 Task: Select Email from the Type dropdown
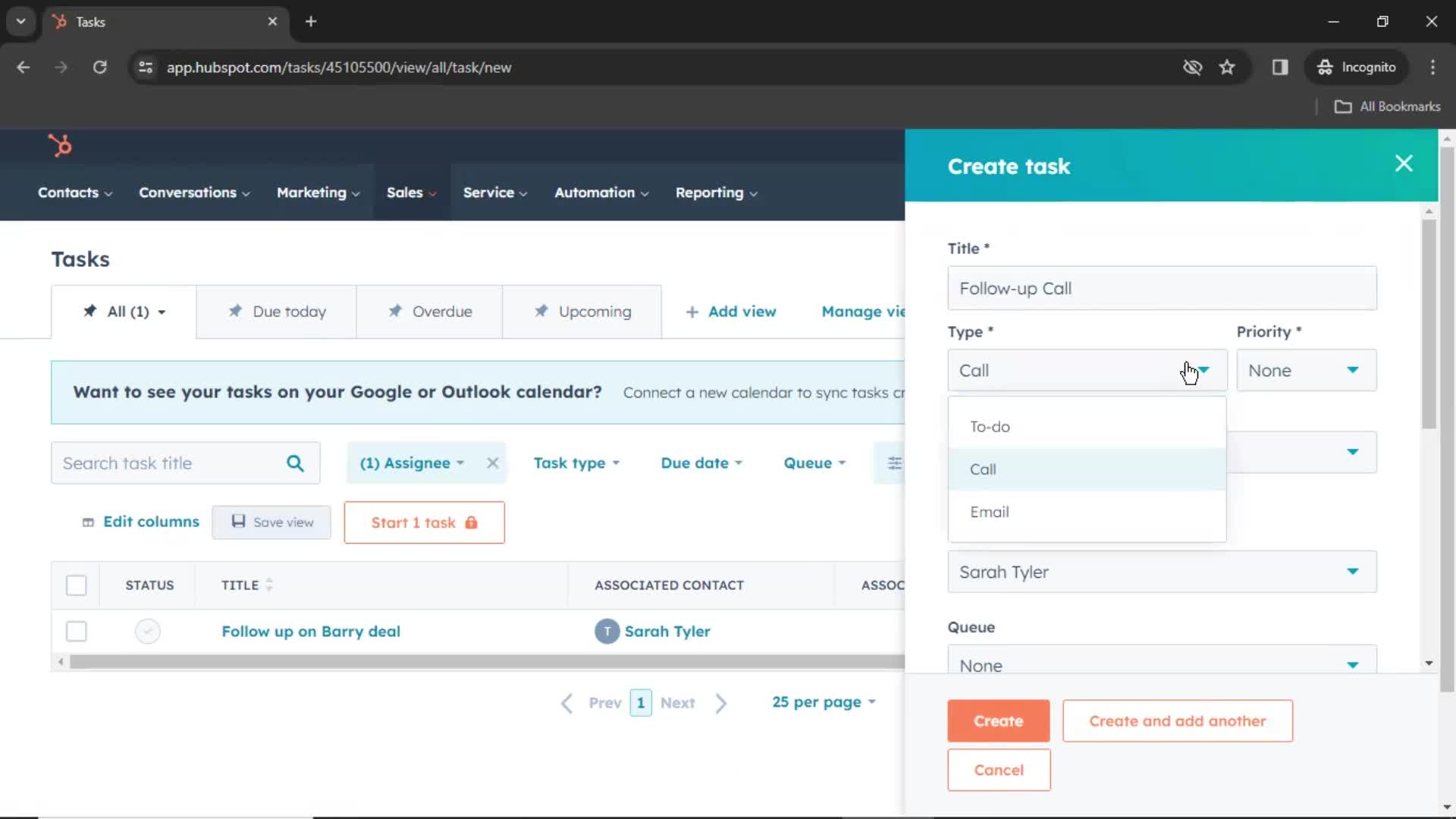click(x=989, y=511)
